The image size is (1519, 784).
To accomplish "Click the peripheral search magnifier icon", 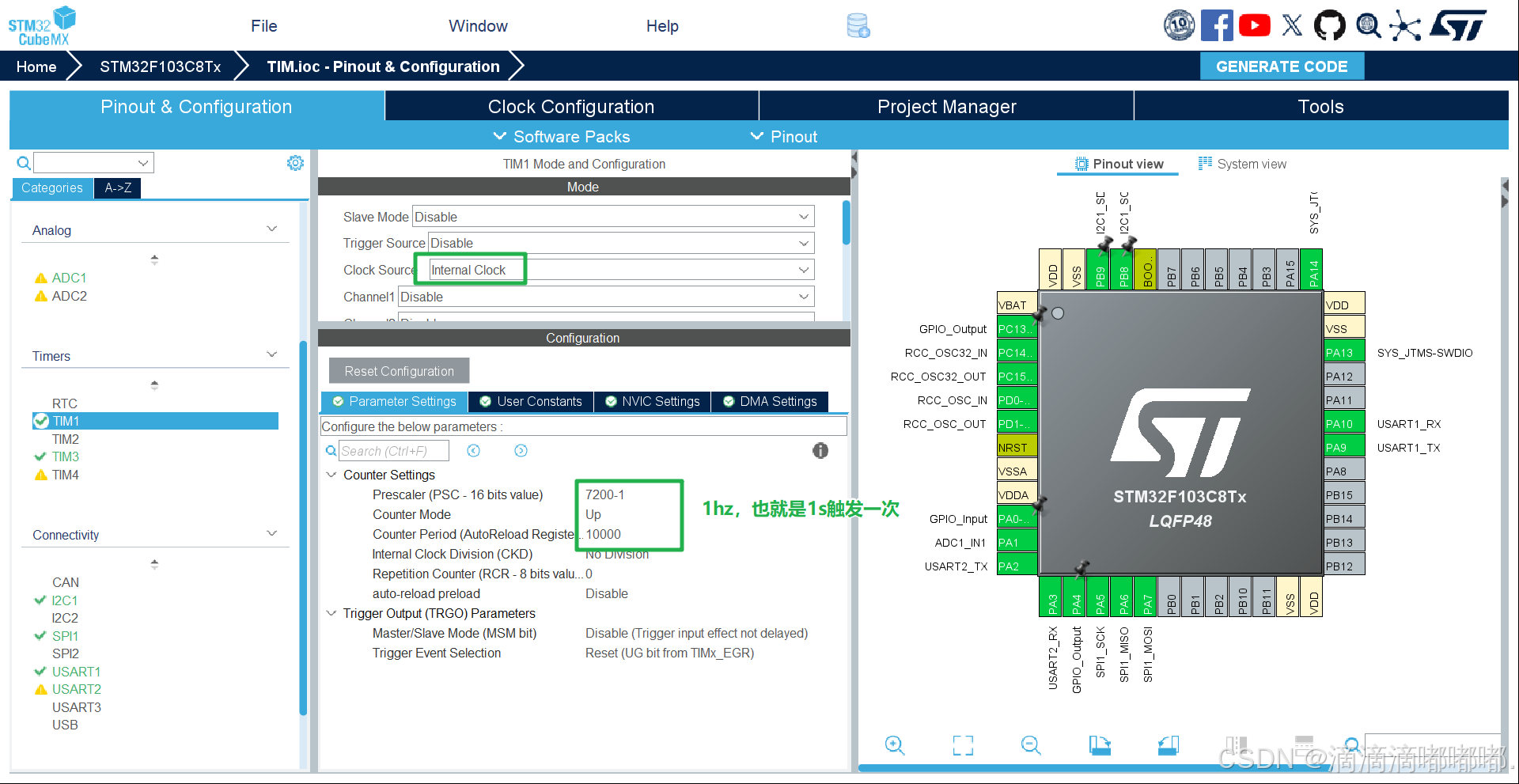I will [x=24, y=163].
